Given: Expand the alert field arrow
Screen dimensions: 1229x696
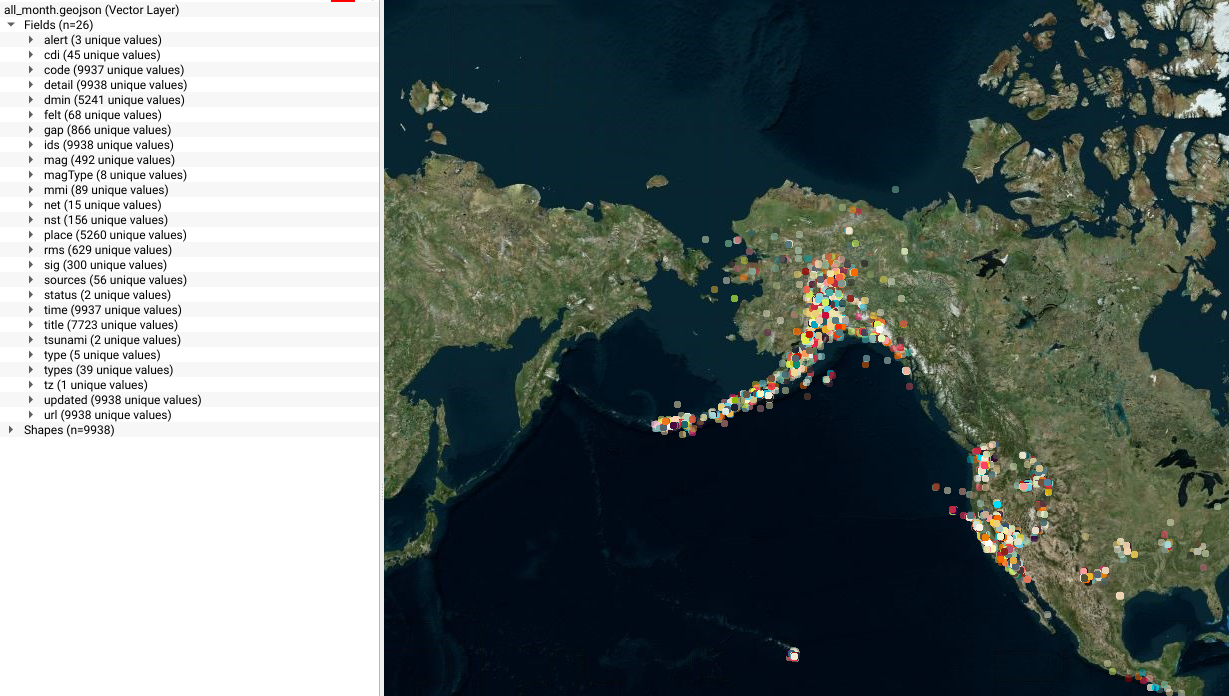Looking at the screenshot, I should [x=31, y=40].
